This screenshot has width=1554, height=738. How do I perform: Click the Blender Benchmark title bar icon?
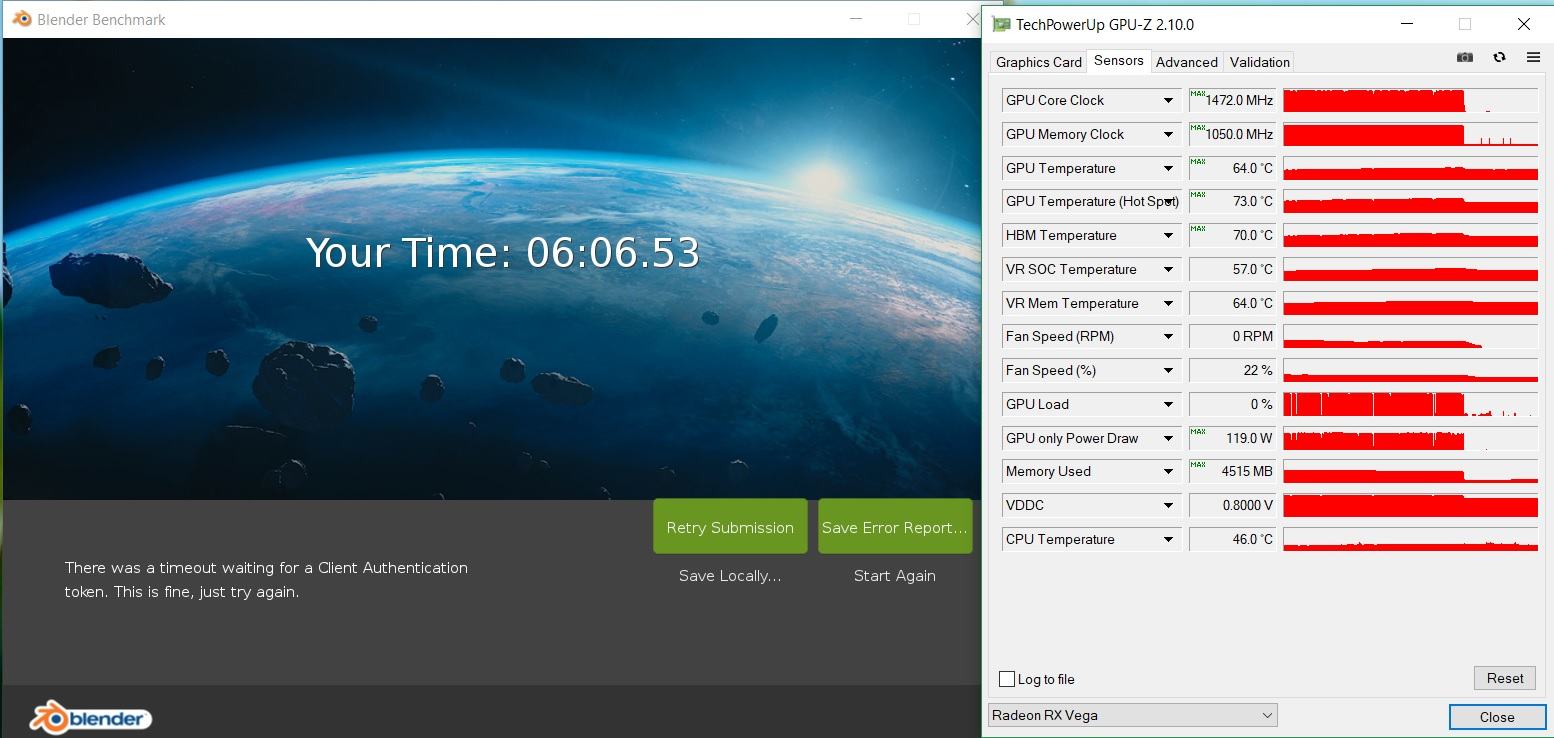[22, 19]
